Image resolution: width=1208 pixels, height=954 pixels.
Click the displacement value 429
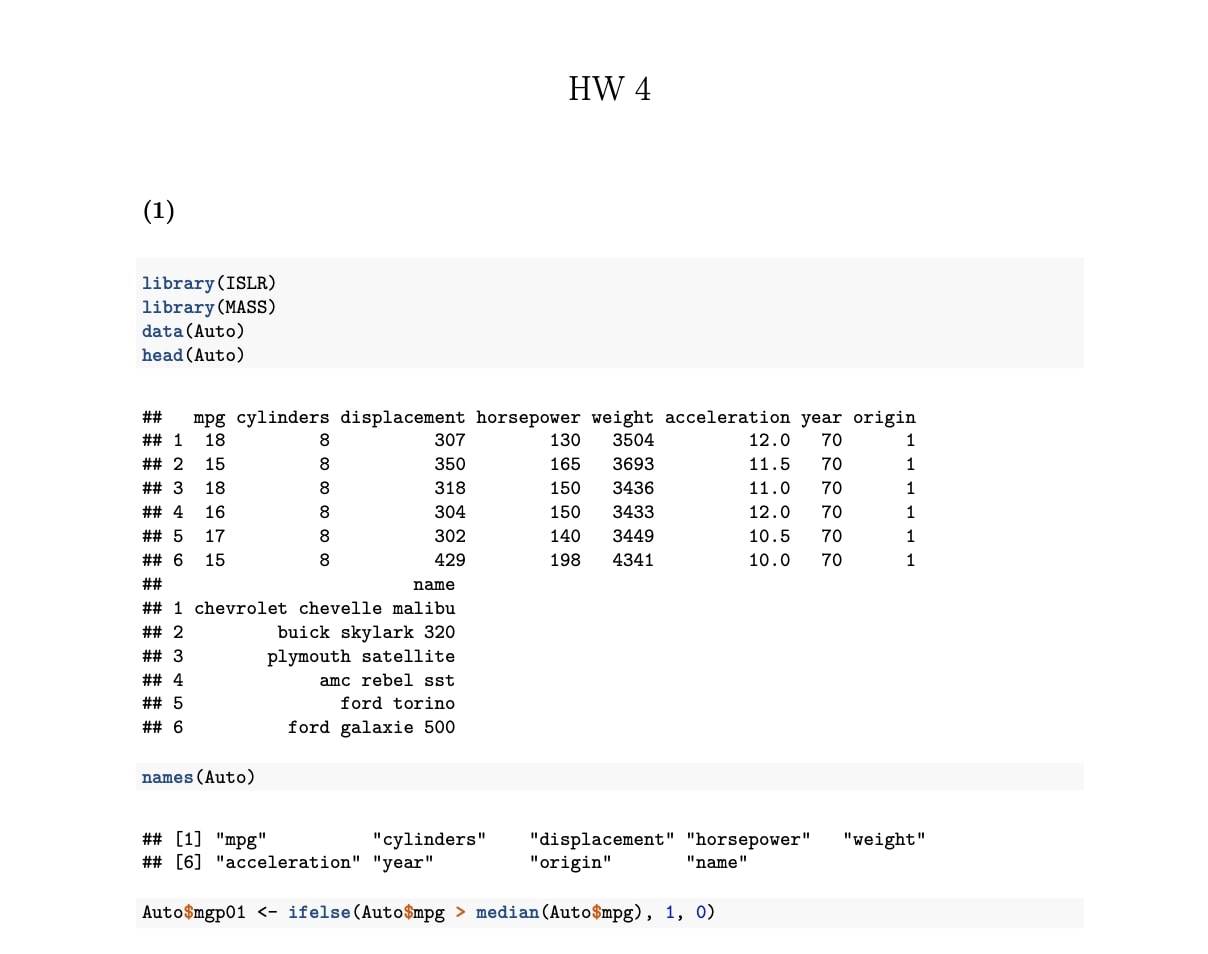tap(449, 560)
